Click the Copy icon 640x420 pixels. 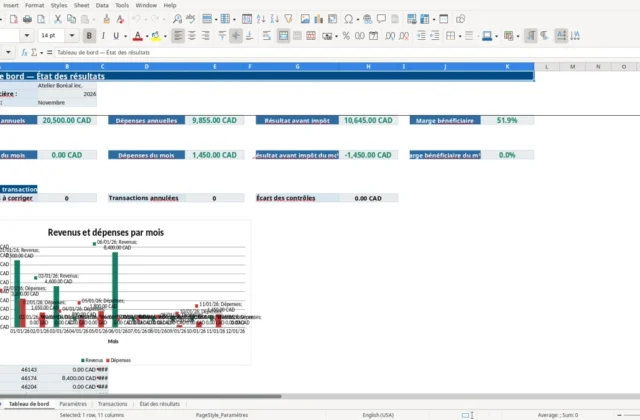pos(71,19)
